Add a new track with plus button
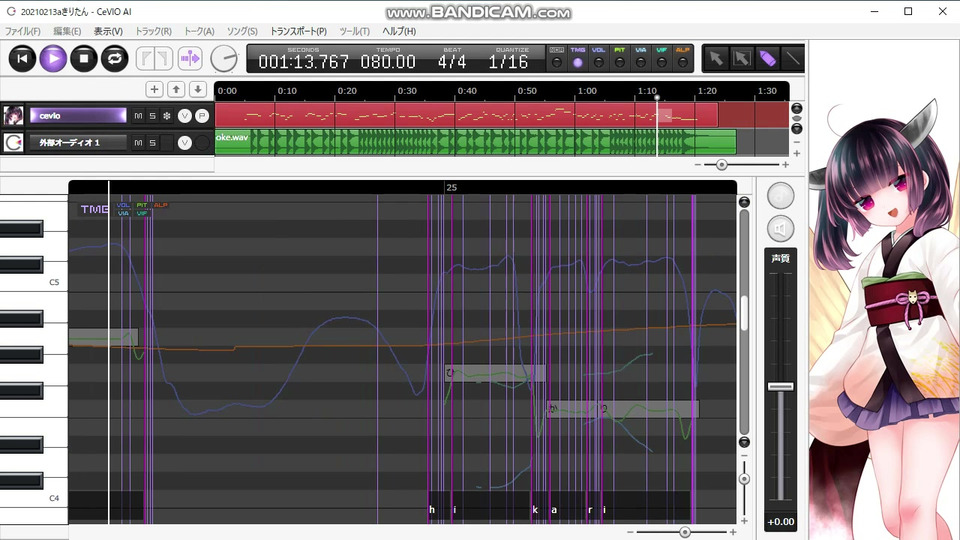This screenshot has height=540, width=960. coord(154,89)
